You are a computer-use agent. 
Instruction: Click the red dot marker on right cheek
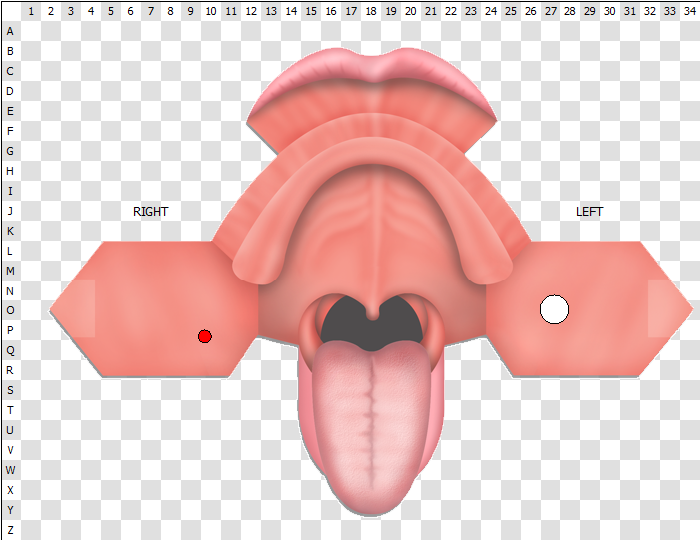click(204, 336)
